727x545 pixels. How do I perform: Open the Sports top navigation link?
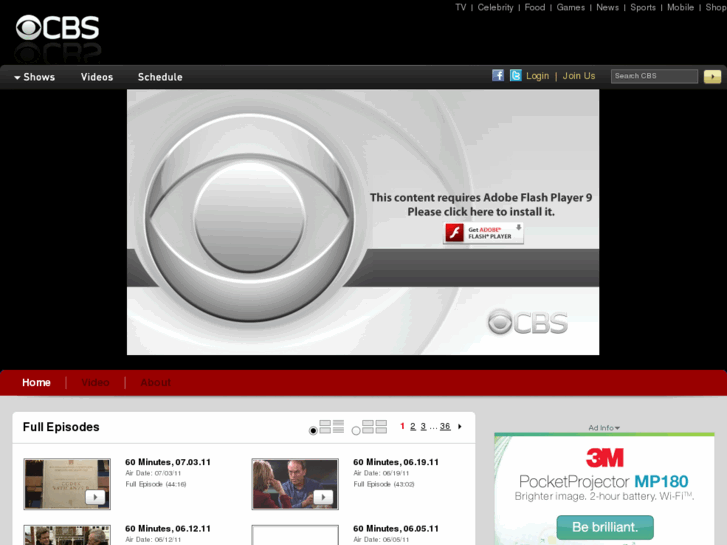pyautogui.click(x=643, y=7)
